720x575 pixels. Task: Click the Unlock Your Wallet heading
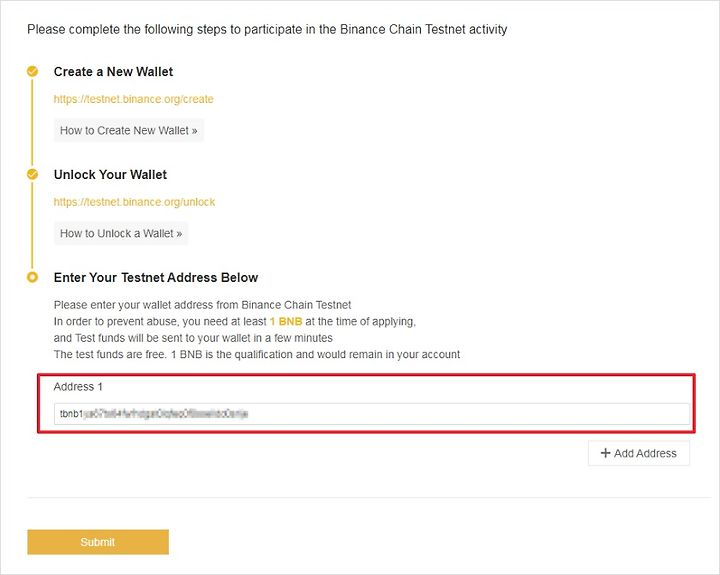click(110, 175)
